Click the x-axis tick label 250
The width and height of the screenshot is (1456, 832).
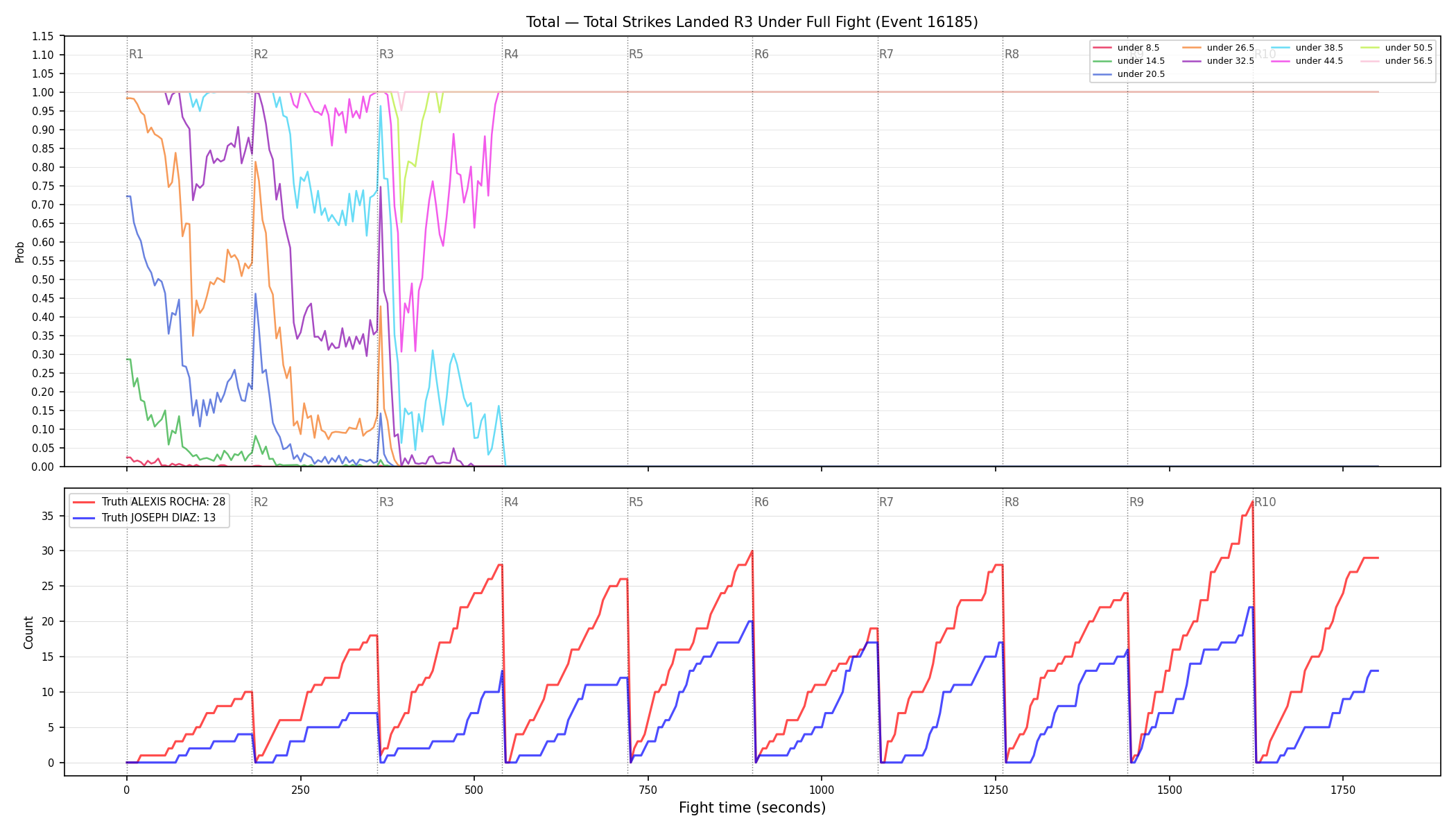click(300, 790)
